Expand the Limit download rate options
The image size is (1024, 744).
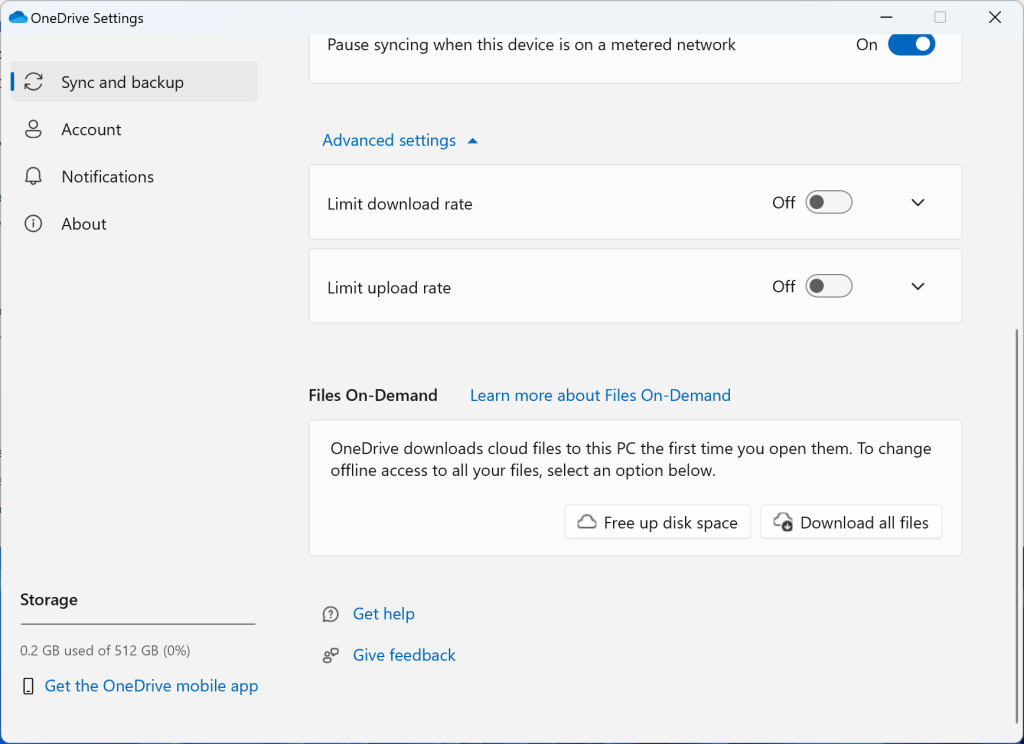(x=917, y=202)
